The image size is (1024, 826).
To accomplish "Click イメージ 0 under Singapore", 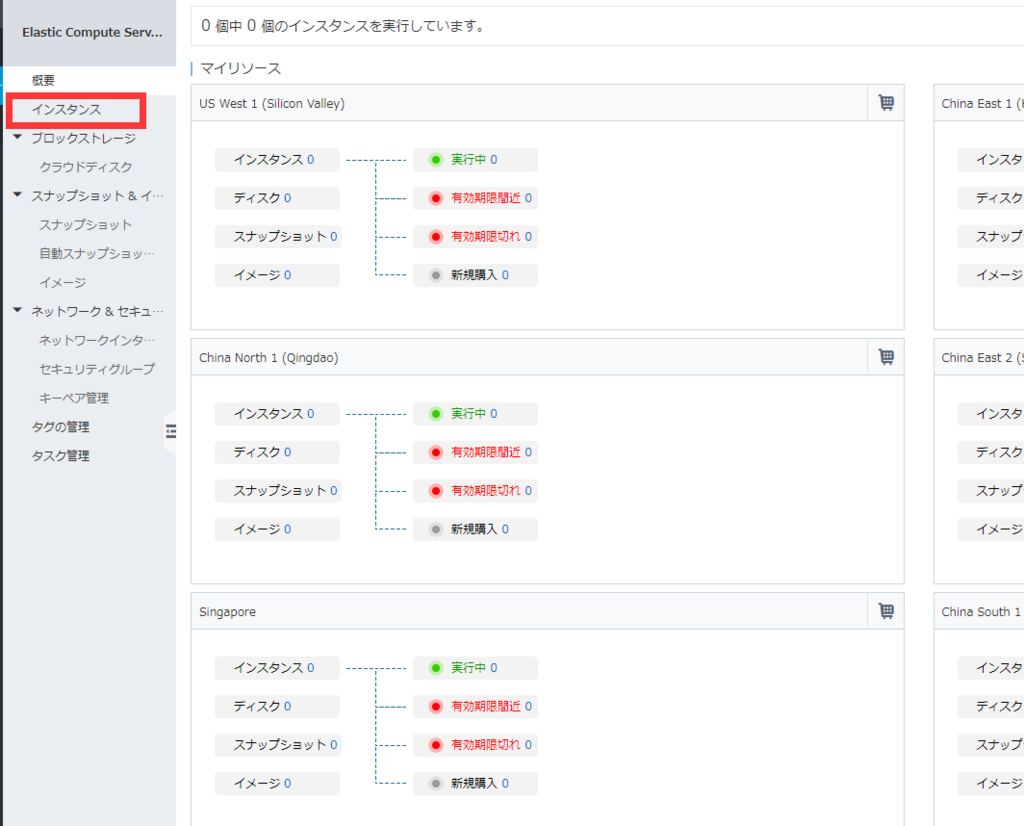I will pos(277,783).
